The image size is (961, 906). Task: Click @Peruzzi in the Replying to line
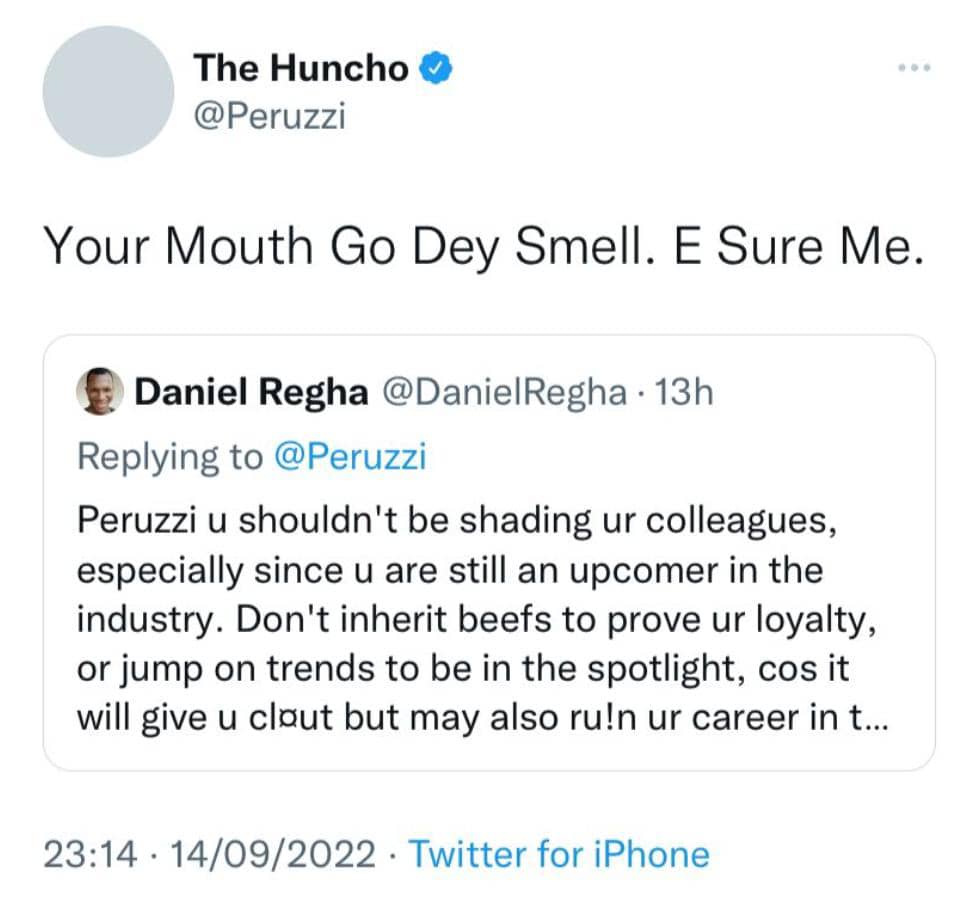coord(349,456)
